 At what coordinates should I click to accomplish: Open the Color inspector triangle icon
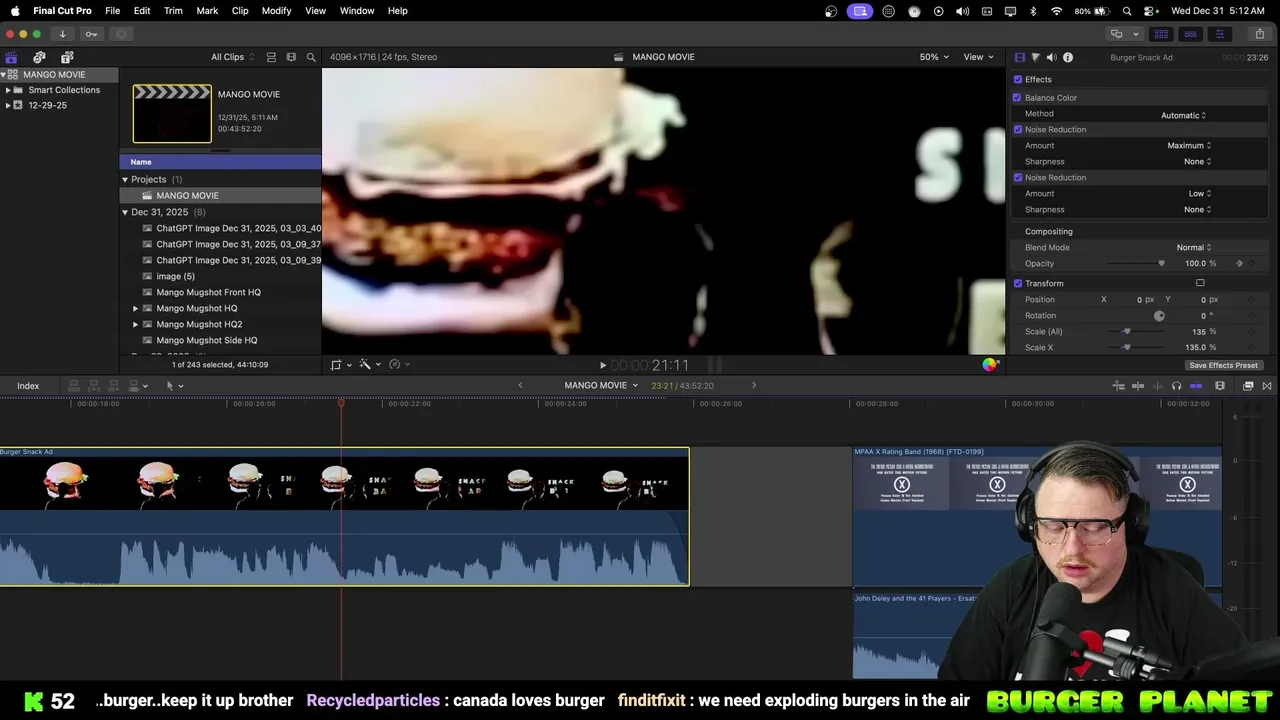point(1035,57)
